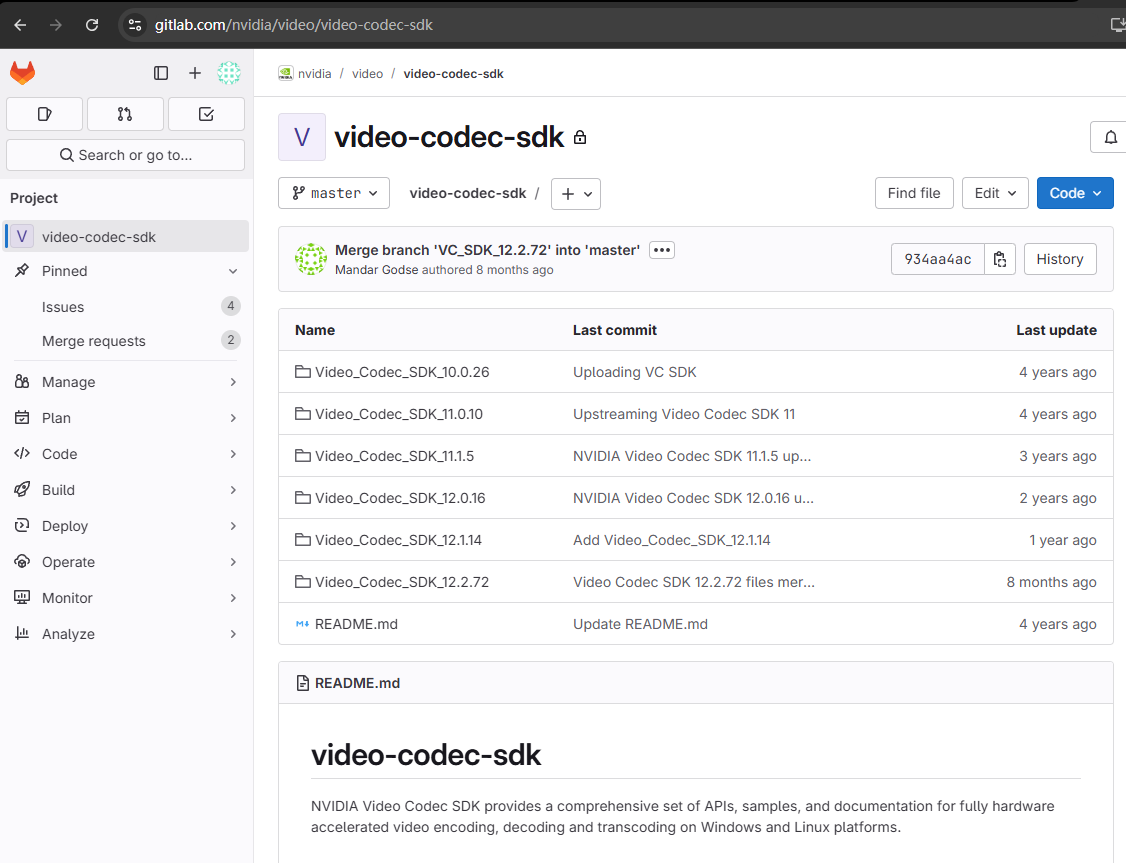Click the Deploy icon in sidebar
Screen dimensions: 1126x863
point(22,525)
